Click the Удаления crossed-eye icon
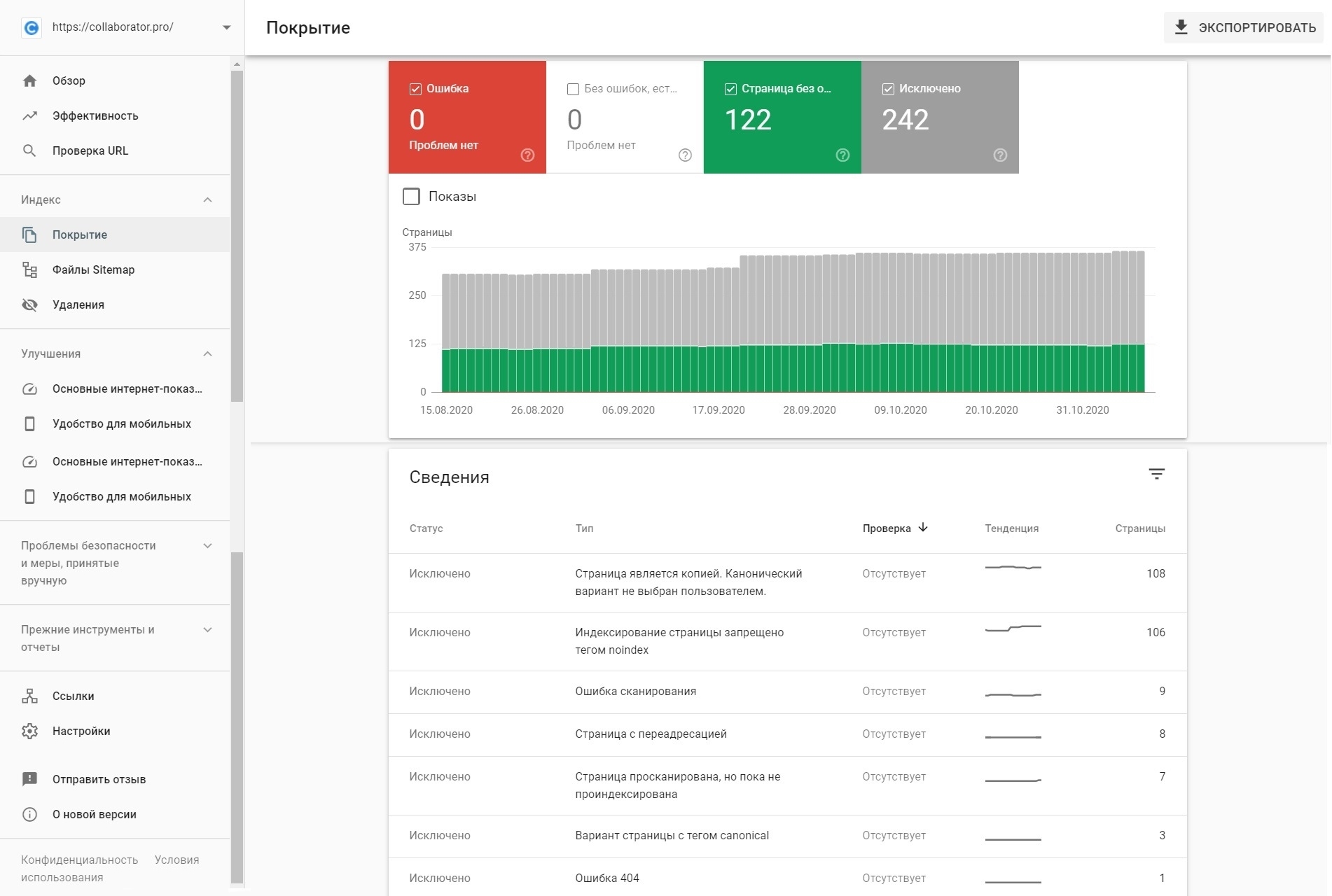This screenshot has width=1332, height=896. tap(30, 304)
